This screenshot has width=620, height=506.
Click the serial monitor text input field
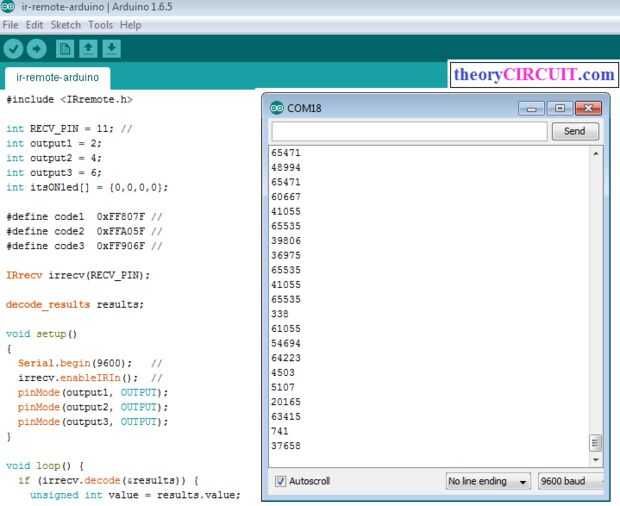click(x=408, y=131)
